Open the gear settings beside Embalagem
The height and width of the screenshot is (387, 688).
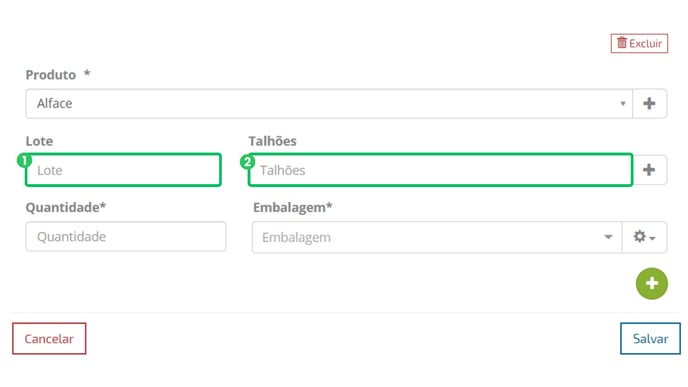pyautogui.click(x=644, y=237)
